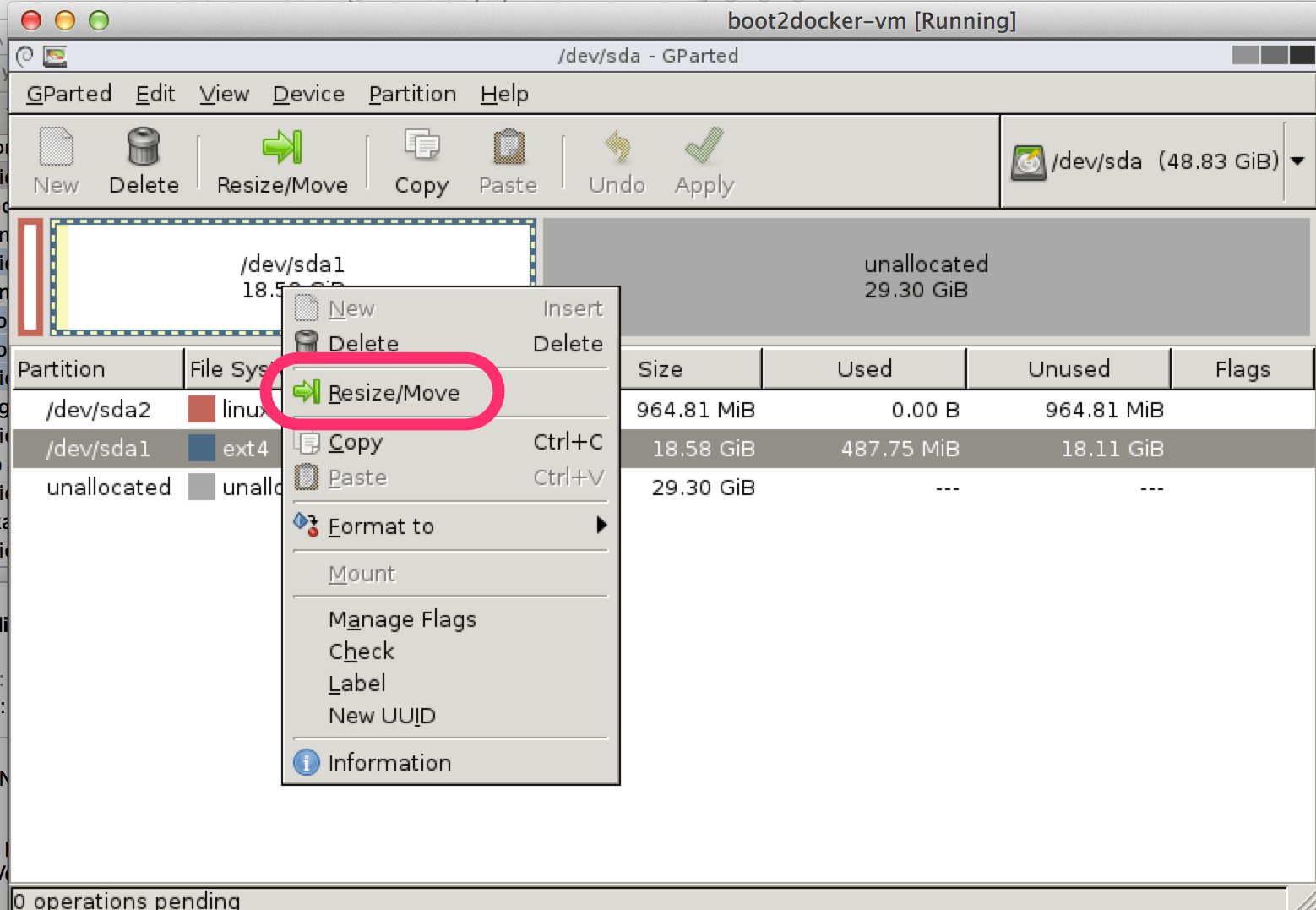1316x910 pixels.
Task: Choose Resize/Move from the context menu
Action: tap(394, 393)
